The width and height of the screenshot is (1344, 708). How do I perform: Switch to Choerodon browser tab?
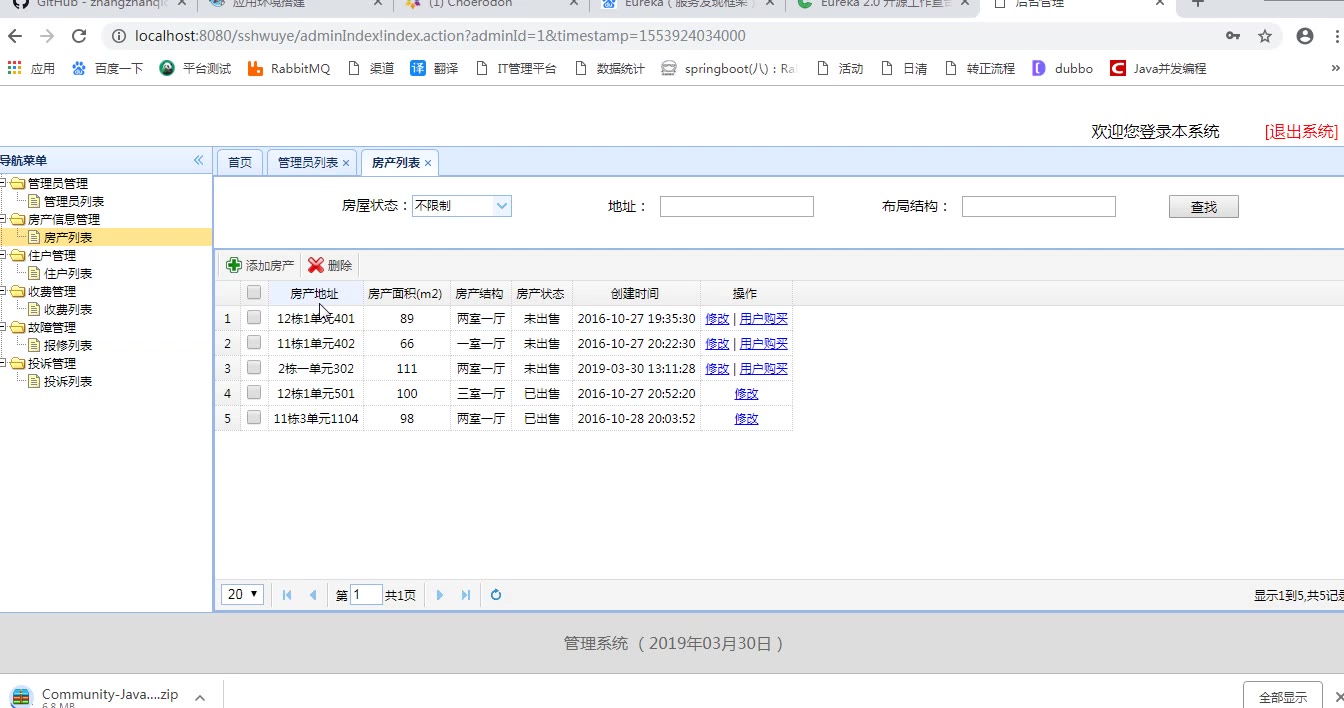pos(490,4)
